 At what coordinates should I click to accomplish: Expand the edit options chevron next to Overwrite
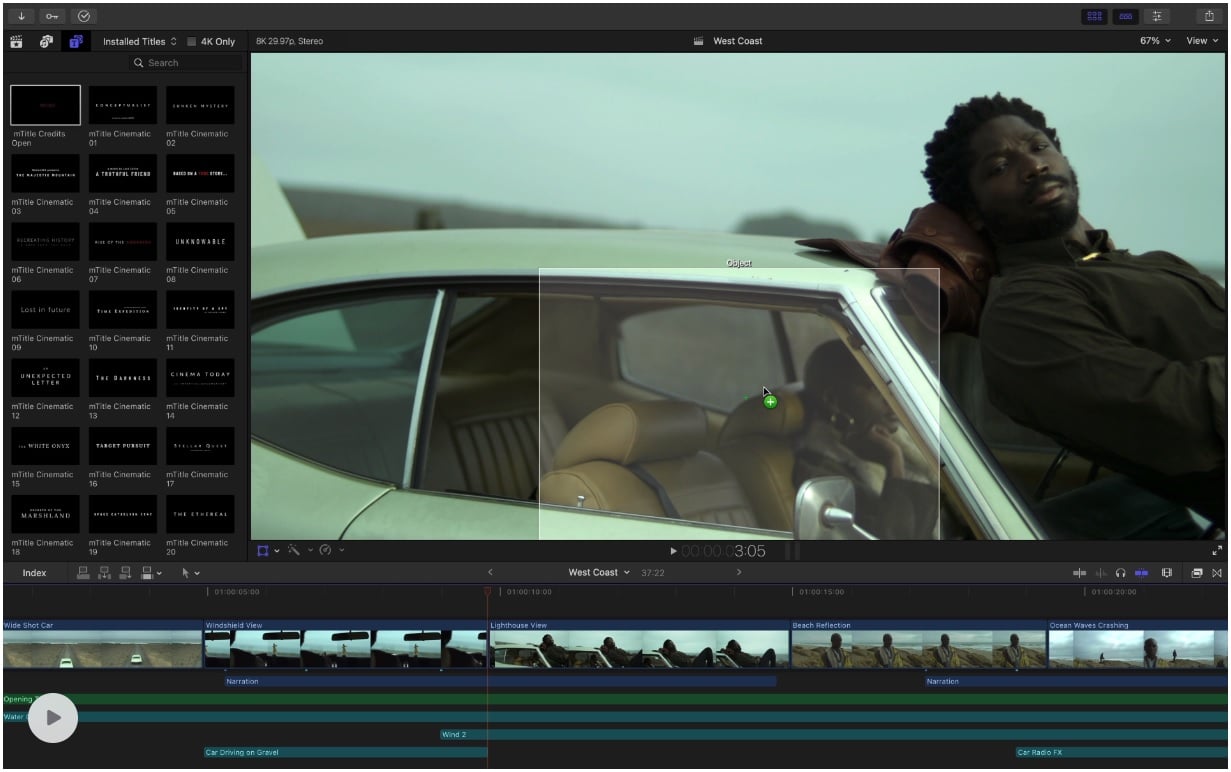(x=159, y=573)
